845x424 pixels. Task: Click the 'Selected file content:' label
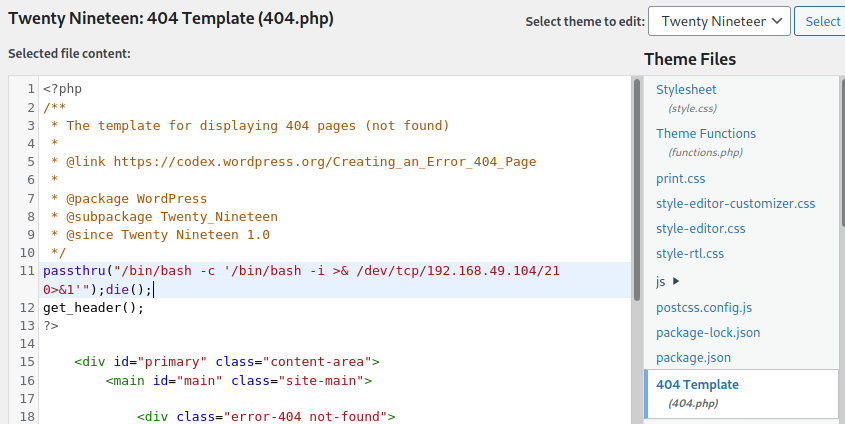tap(70, 53)
